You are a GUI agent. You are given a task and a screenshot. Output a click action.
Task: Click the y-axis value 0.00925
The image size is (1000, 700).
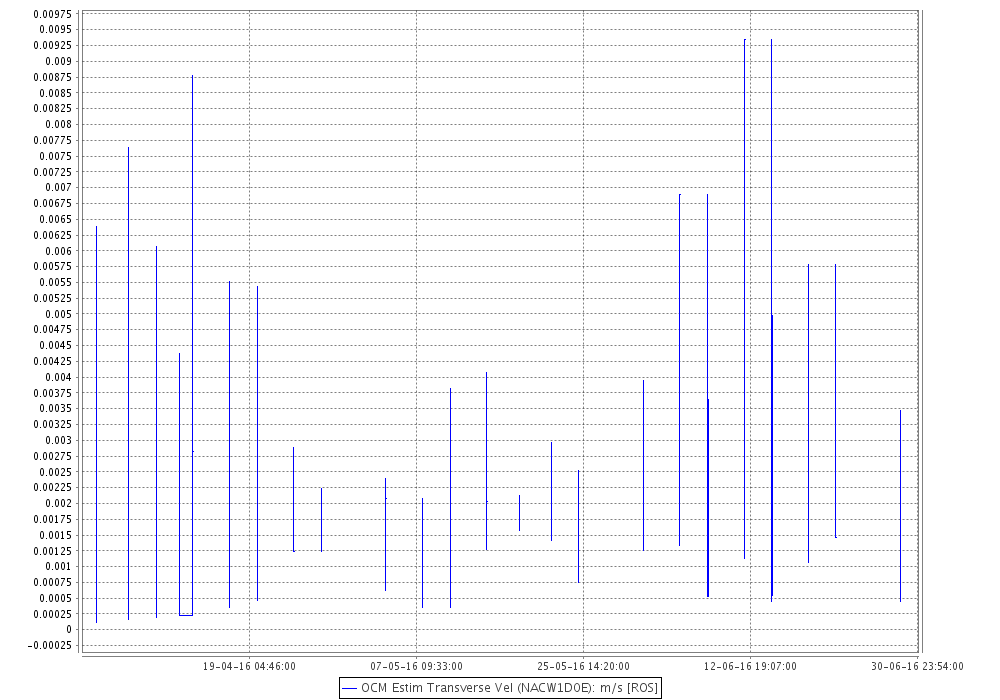(53, 45)
